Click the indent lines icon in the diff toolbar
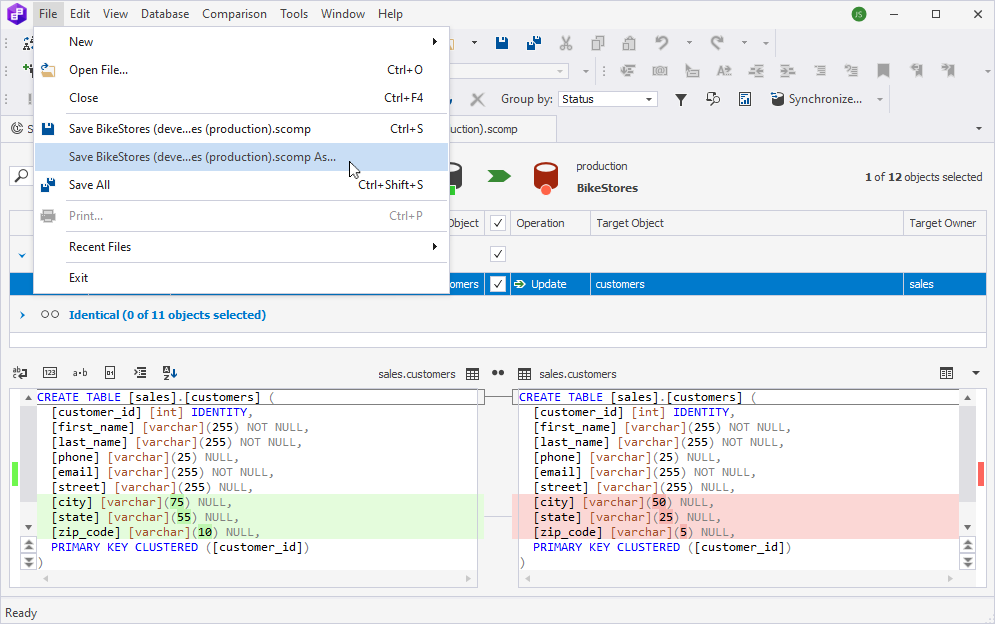This screenshot has width=995, height=624. [140, 373]
